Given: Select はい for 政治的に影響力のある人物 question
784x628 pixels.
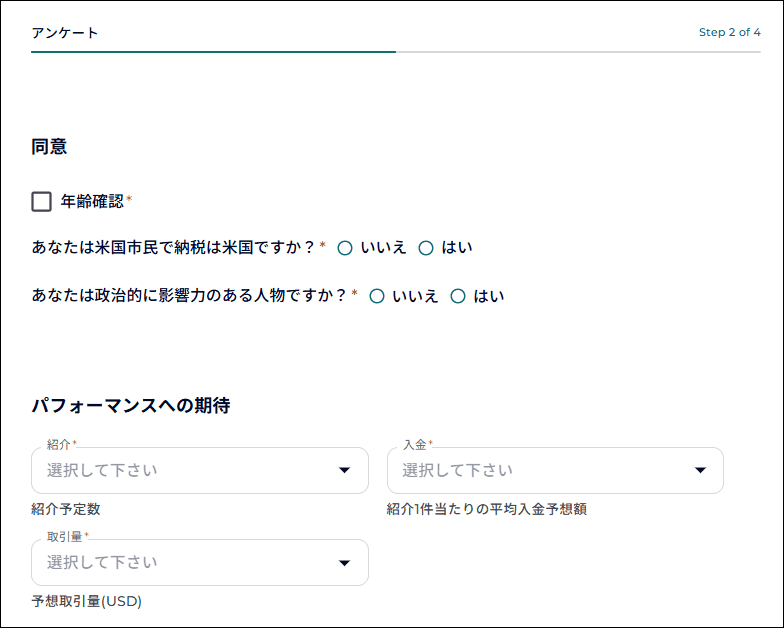Looking at the screenshot, I should pos(458,297).
